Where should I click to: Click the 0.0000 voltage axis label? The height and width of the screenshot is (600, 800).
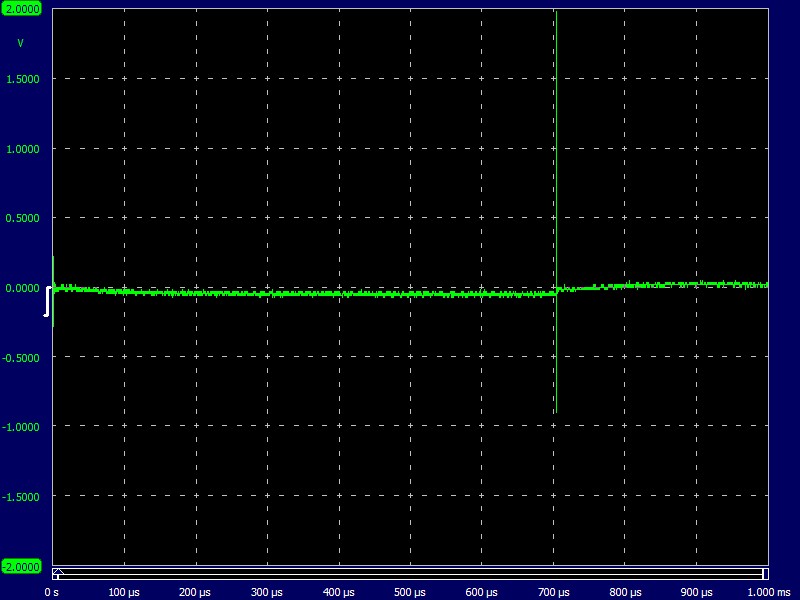(x=22, y=288)
